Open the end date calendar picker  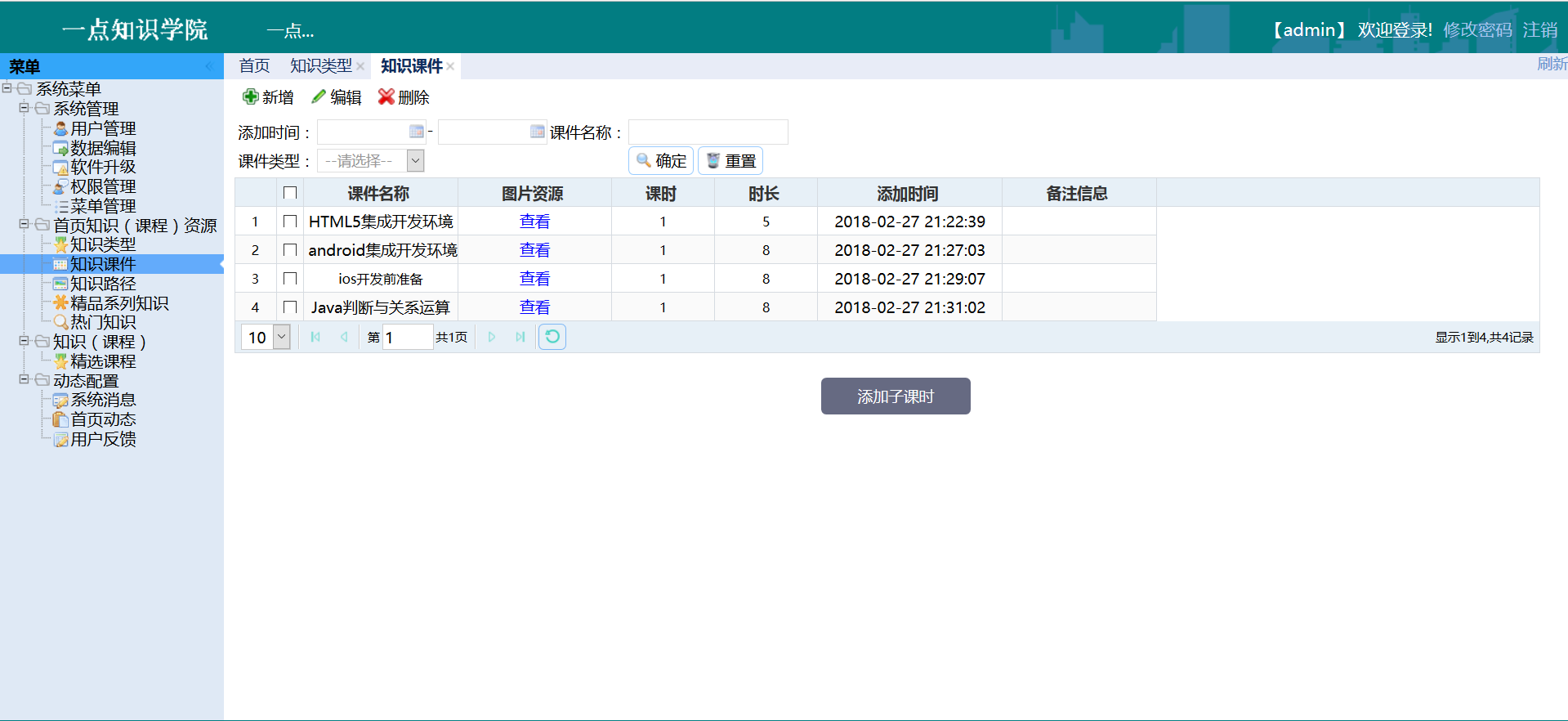coord(537,132)
